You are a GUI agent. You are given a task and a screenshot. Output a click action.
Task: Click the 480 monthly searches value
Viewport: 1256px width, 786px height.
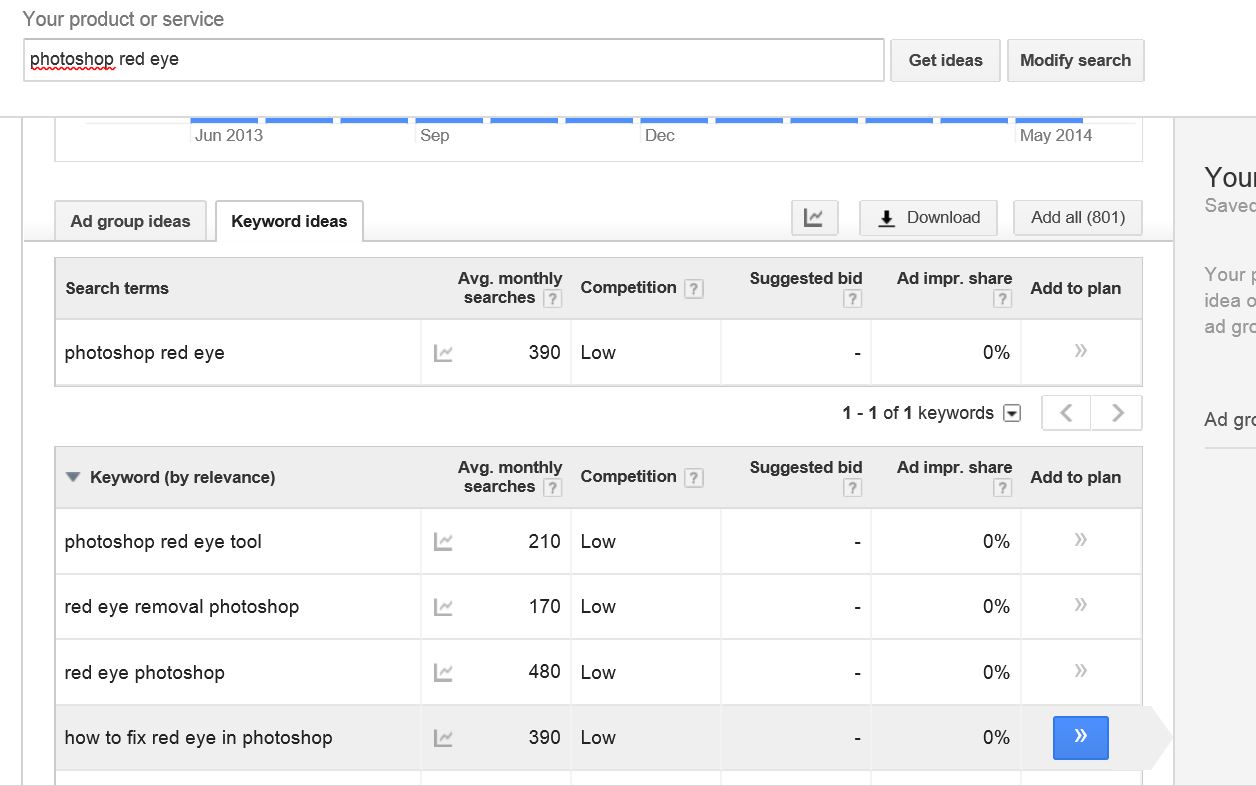tap(544, 672)
